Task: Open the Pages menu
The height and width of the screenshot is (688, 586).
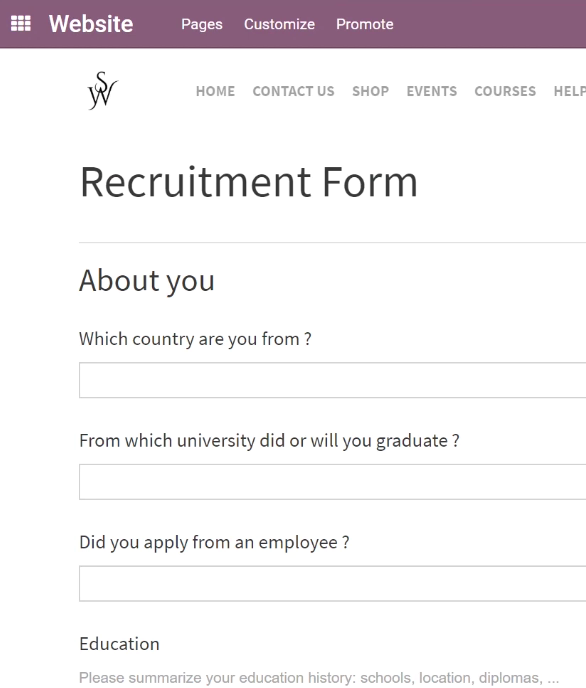Action: tap(202, 24)
